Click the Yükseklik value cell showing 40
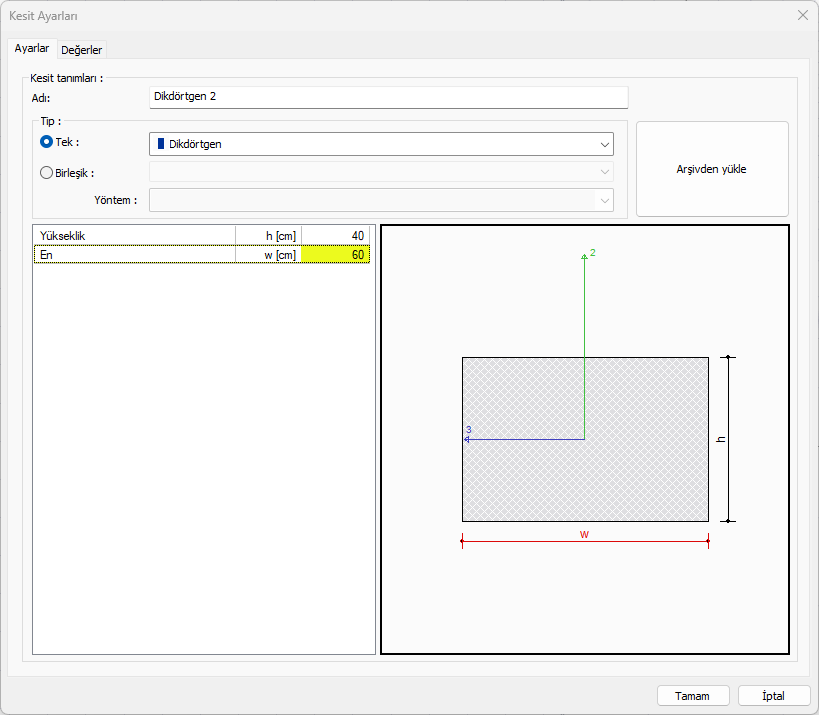Image resolution: width=819 pixels, height=715 pixels. [336, 235]
